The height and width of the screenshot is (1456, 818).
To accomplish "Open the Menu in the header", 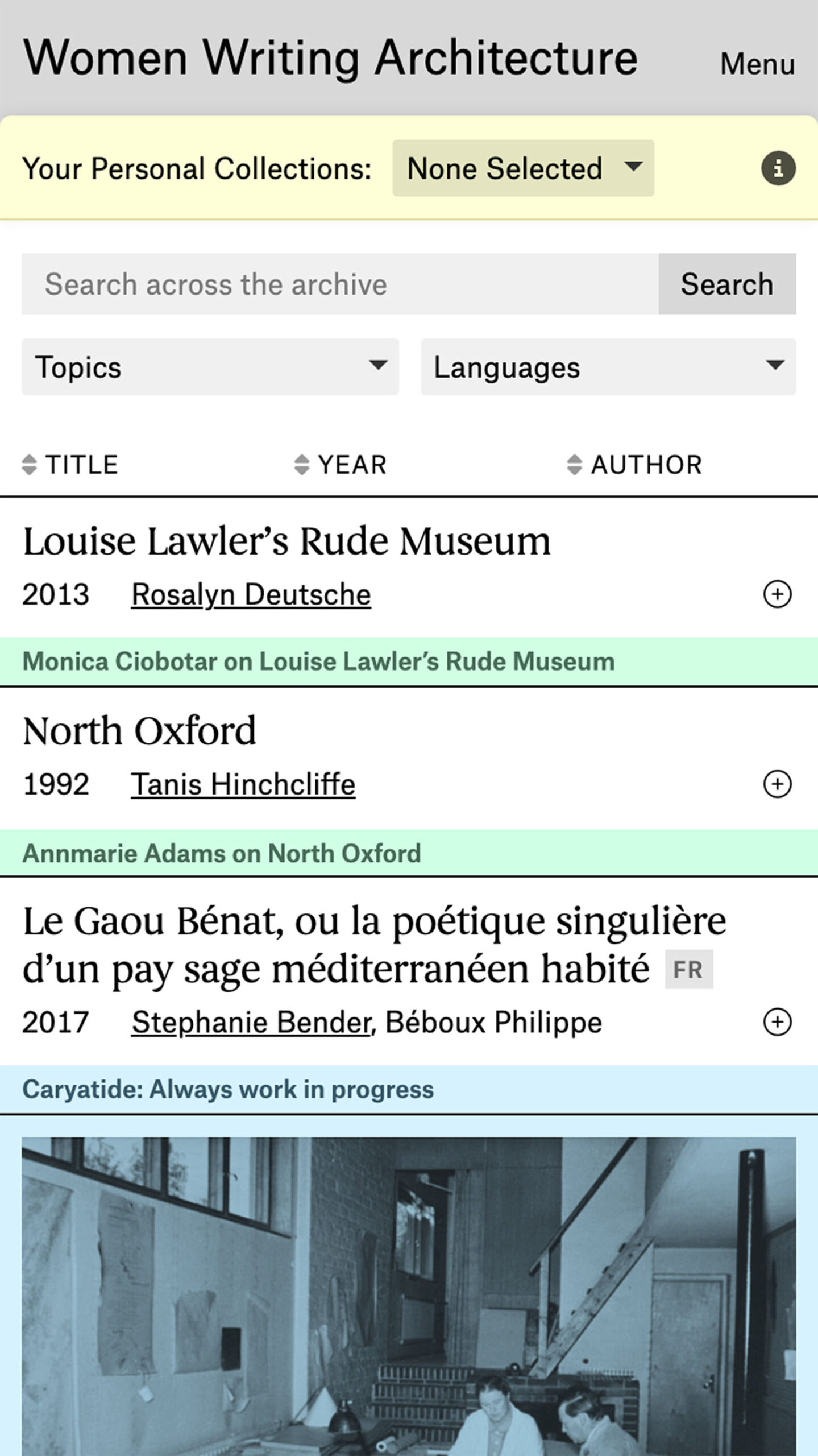I will click(x=757, y=64).
